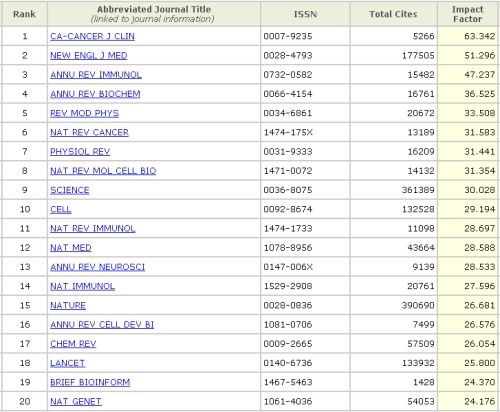This screenshot has height=412, width=500.
Task: Click impact factor value 31.583
Action: click(479, 132)
